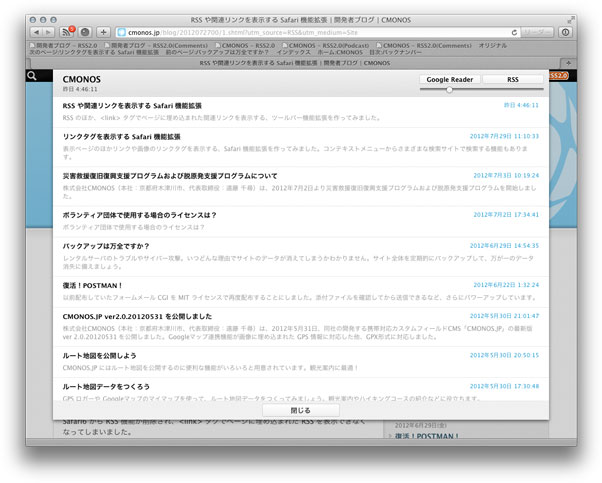Click the date 2012年5月30日 20:50:15
The width and height of the screenshot is (602, 483).
point(504,355)
